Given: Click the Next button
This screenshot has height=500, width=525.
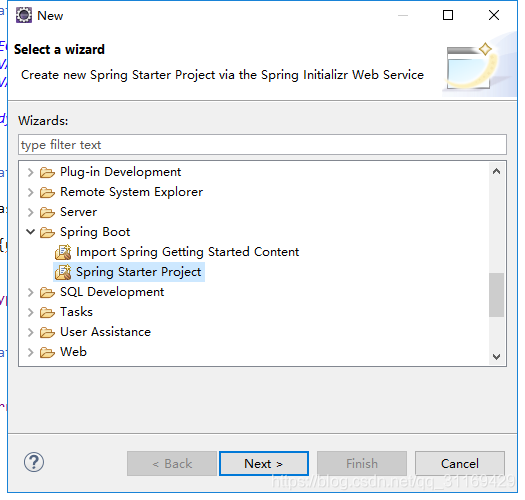Looking at the screenshot, I should click(x=264, y=464).
